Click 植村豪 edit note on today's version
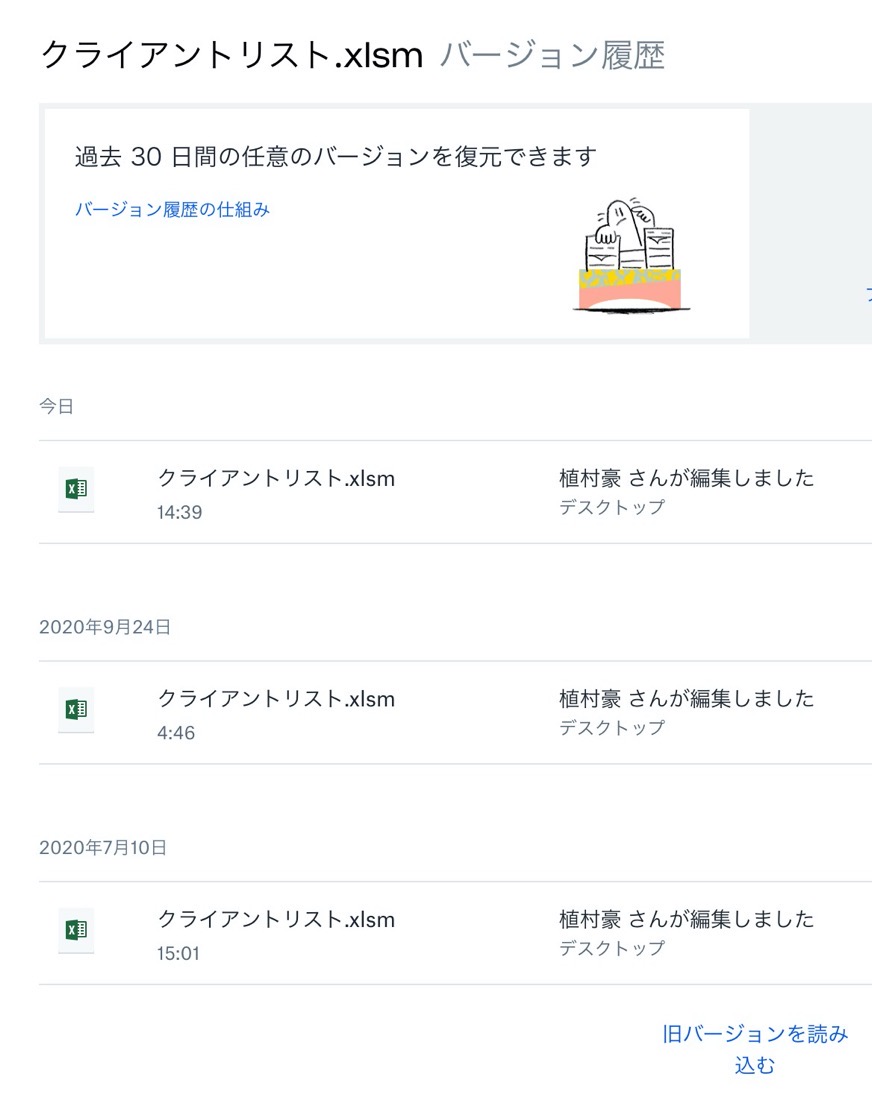 [x=686, y=478]
